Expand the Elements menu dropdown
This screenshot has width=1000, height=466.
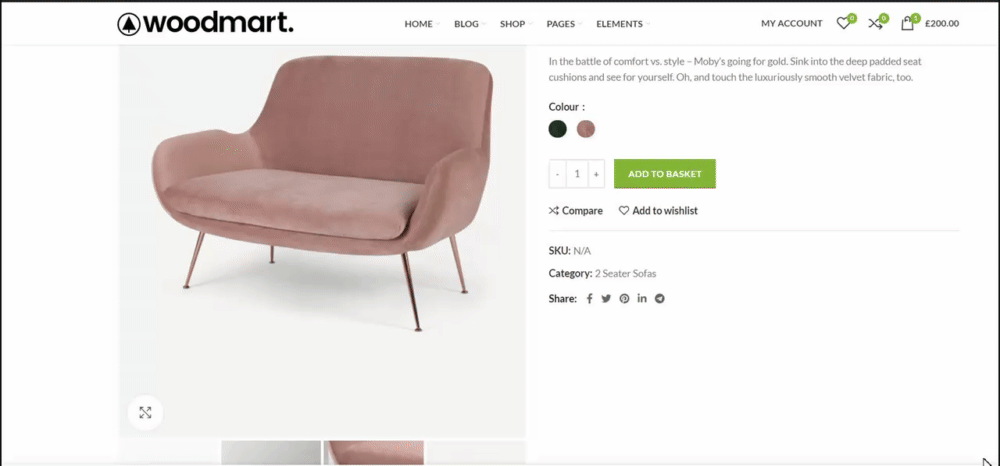pos(623,24)
